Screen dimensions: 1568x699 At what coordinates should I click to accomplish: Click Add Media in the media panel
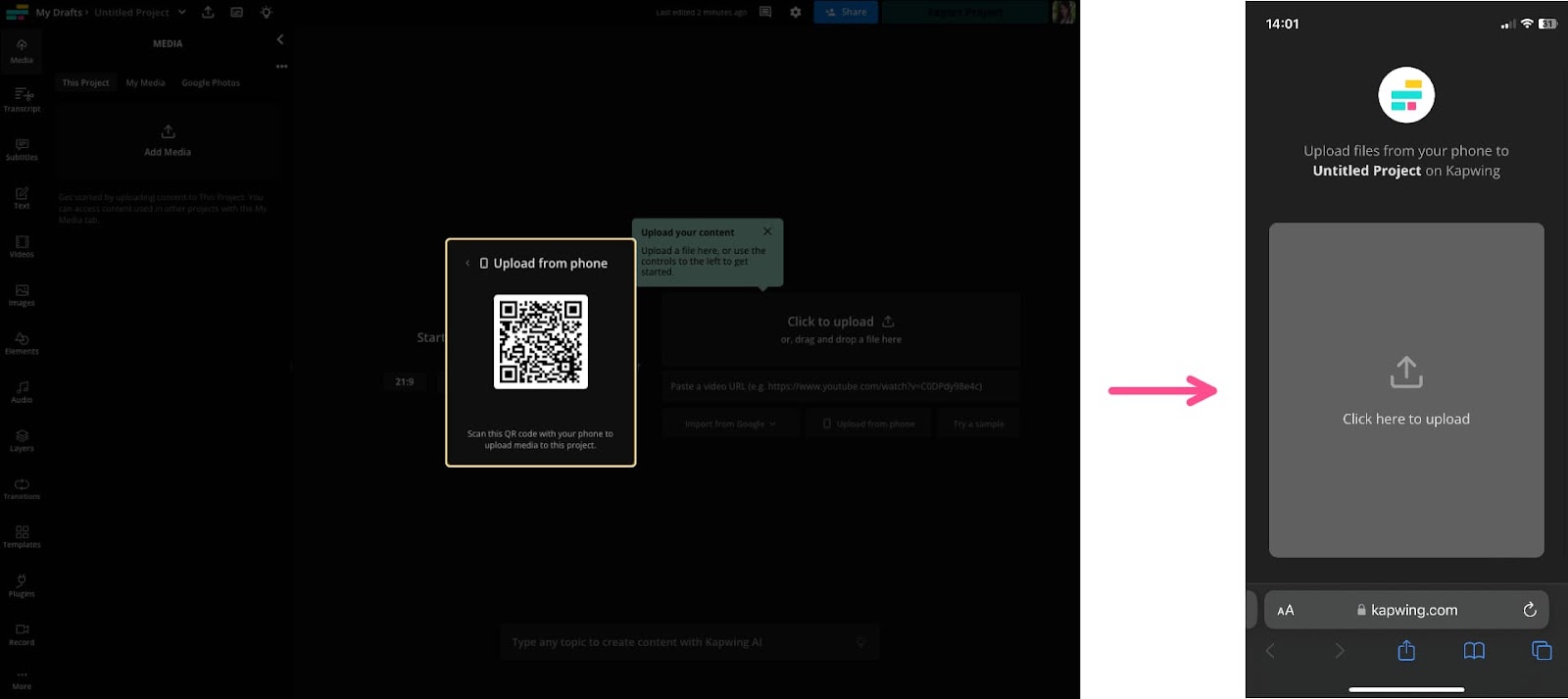[x=168, y=140]
